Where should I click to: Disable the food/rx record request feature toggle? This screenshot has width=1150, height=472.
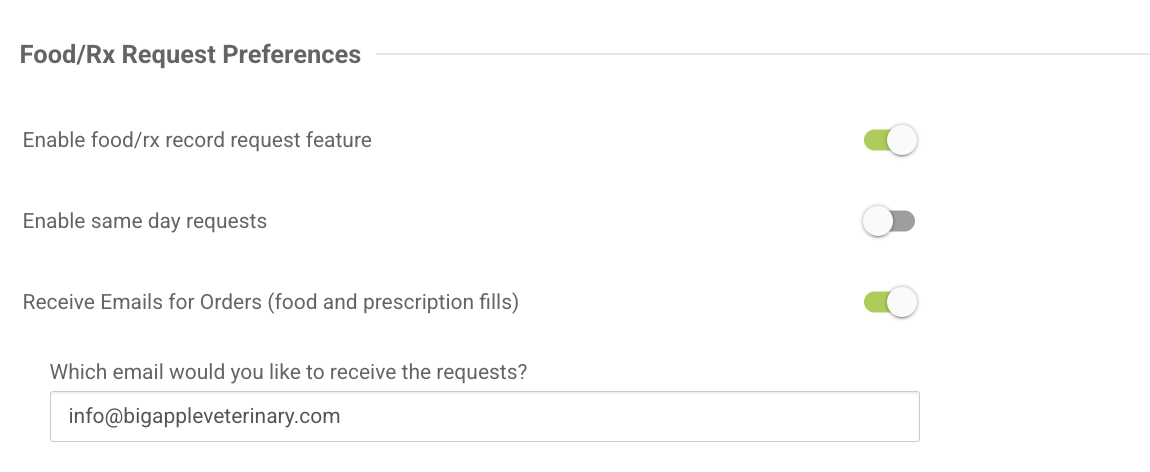click(x=890, y=140)
